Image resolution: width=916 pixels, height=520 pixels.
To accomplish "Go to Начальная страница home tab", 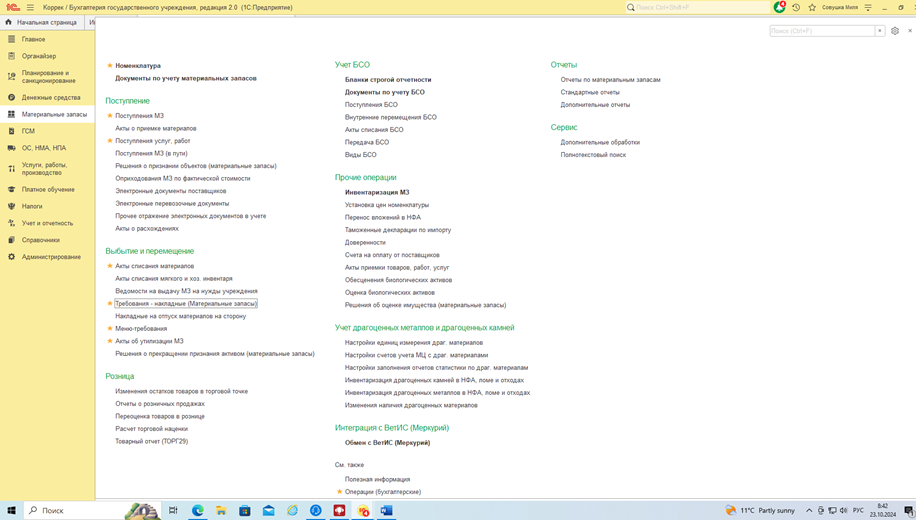I will [x=41, y=22].
